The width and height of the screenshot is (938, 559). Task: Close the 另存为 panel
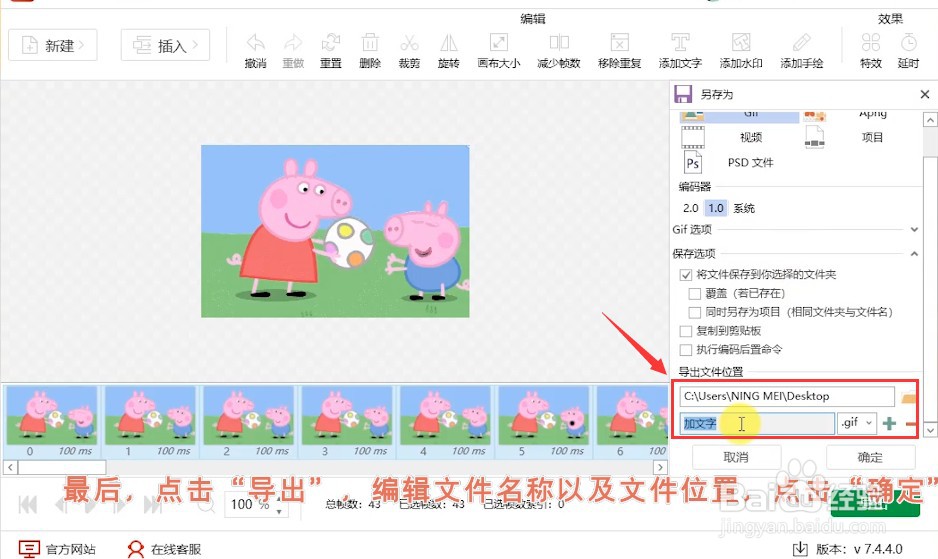point(925,95)
